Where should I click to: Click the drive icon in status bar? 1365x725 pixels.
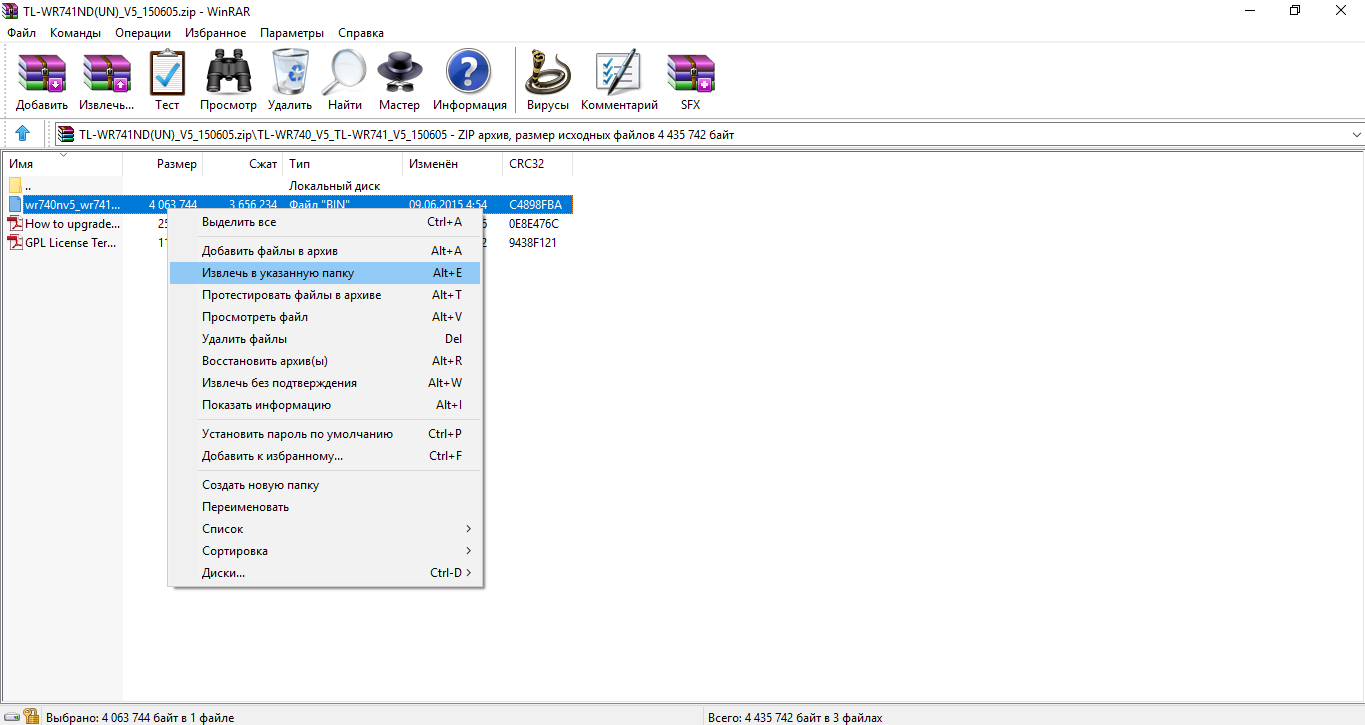(x=10, y=717)
